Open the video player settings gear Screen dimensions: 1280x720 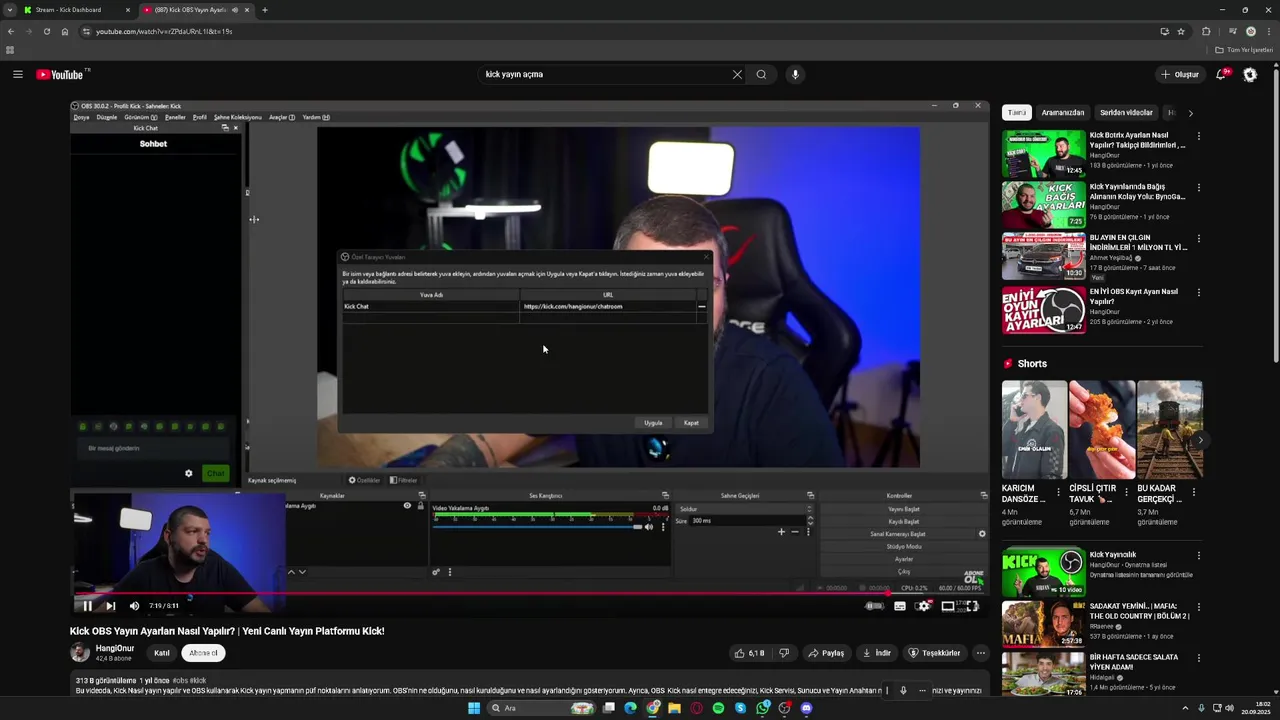pos(924,605)
